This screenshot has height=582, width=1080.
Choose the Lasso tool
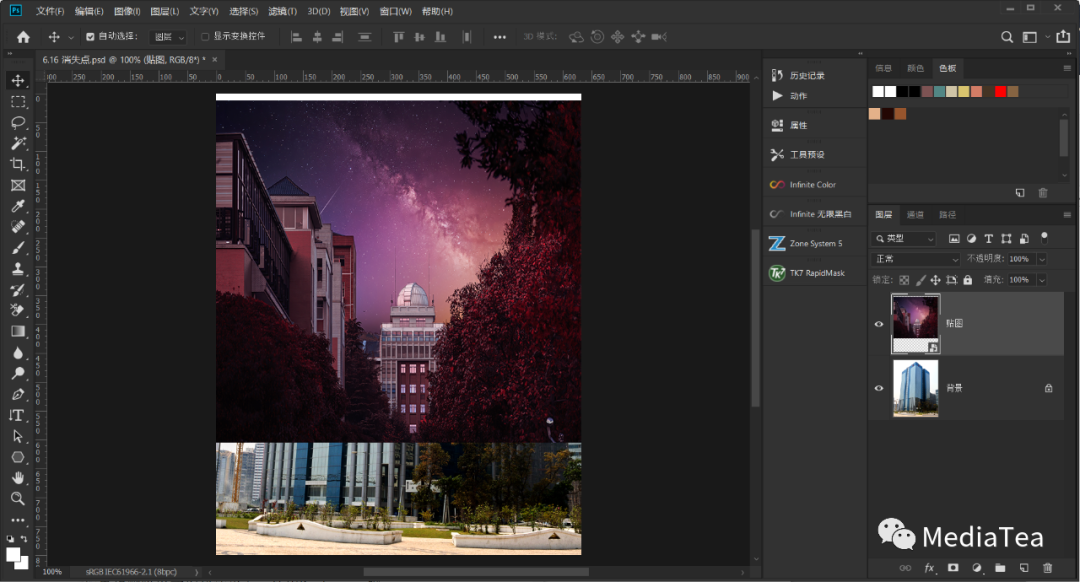coord(18,123)
